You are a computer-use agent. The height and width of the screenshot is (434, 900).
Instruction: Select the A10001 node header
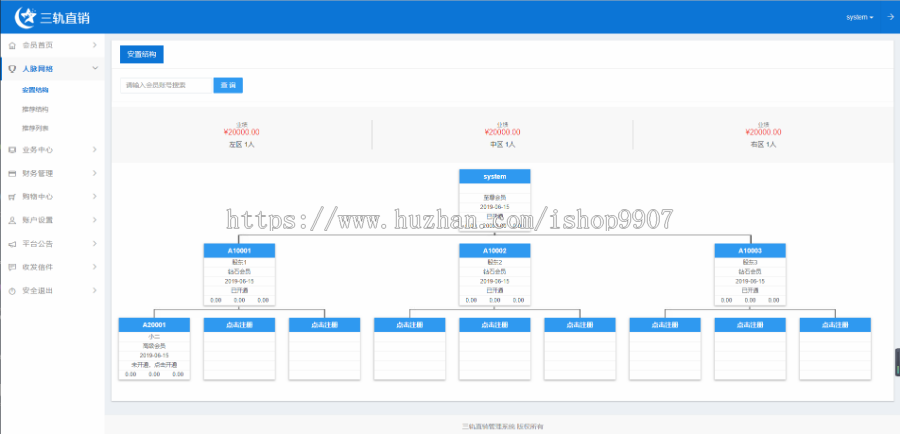239,251
